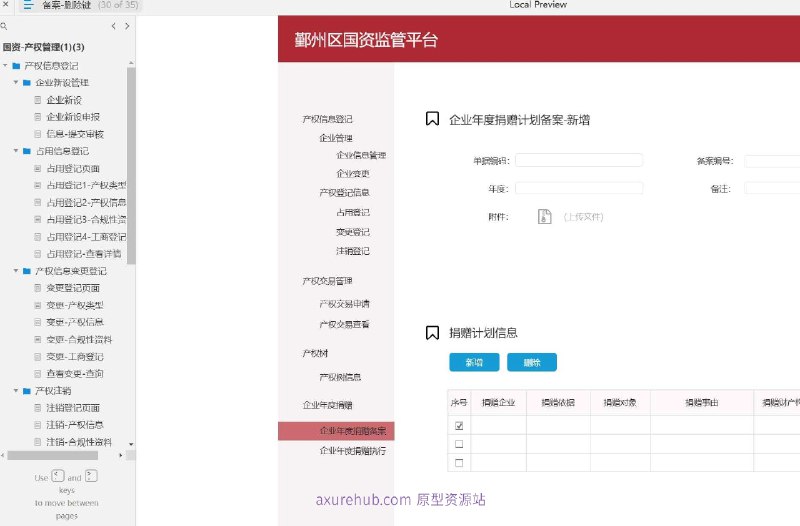Click bookmark icon beside 企业年度捐赠计划备案-新增

[432, 119]
